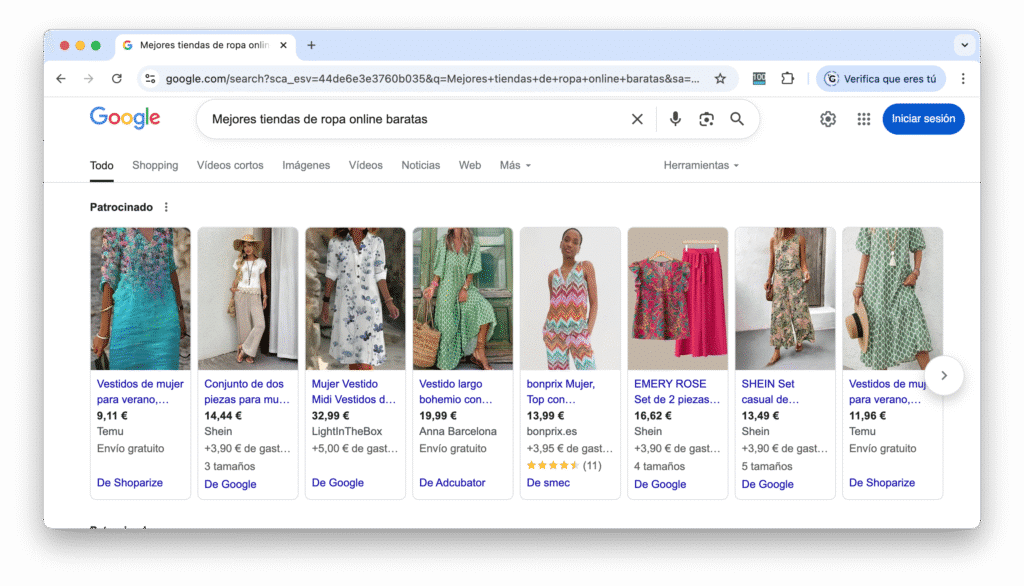Screen dimensions: 1024x586
Task: Show next sponsored products with arrow
Action: (944, 376)
